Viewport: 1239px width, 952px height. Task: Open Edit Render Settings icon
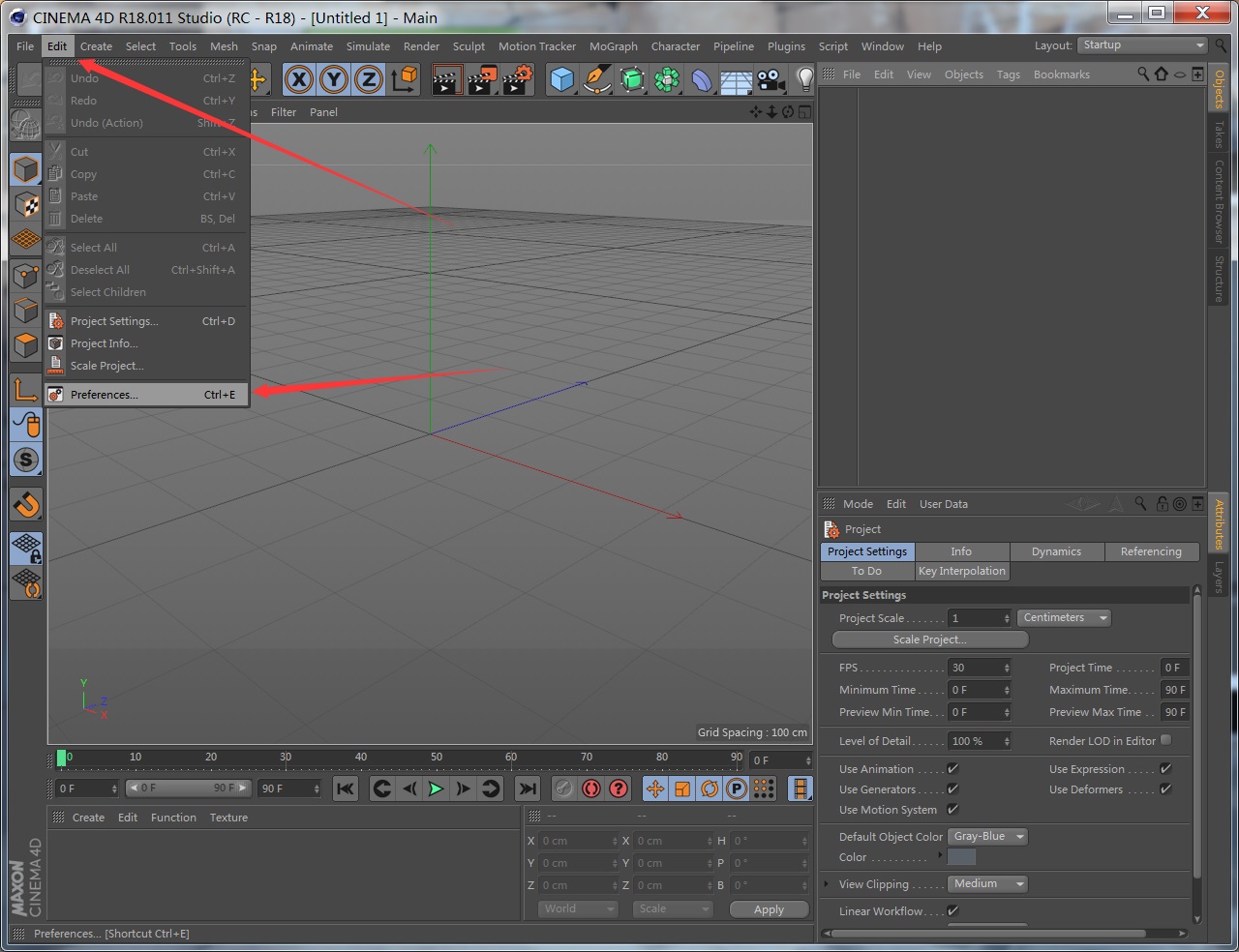pos(517,79)
